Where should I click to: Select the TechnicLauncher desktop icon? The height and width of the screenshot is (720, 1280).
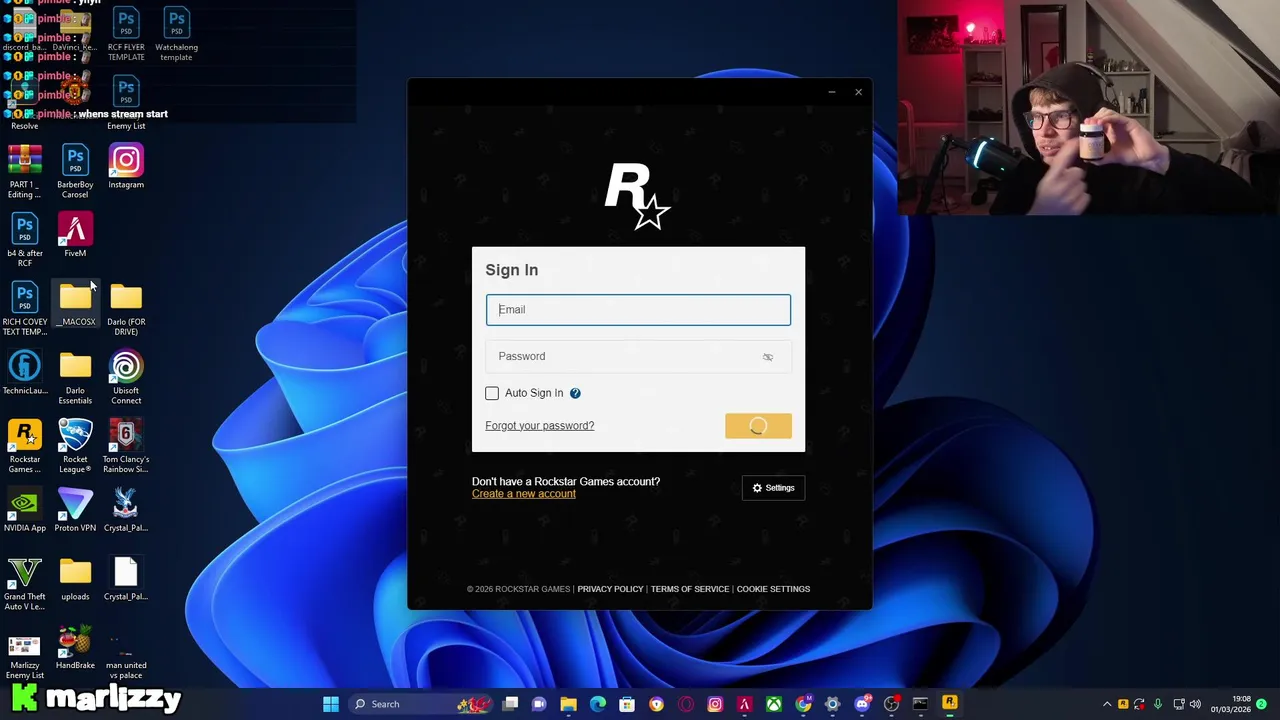(25, 373)
